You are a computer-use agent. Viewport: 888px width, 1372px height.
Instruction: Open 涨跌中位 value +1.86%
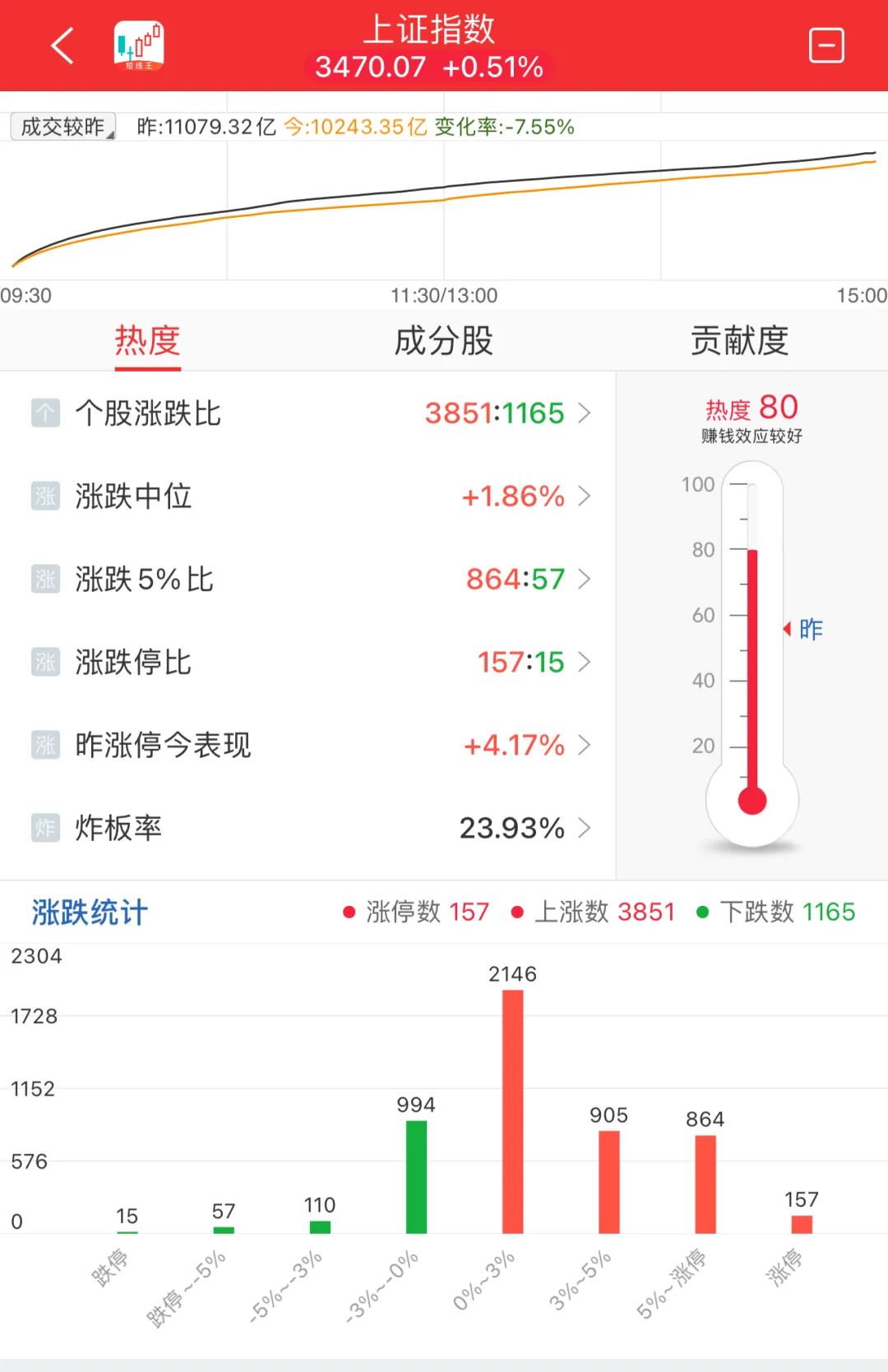513,496
